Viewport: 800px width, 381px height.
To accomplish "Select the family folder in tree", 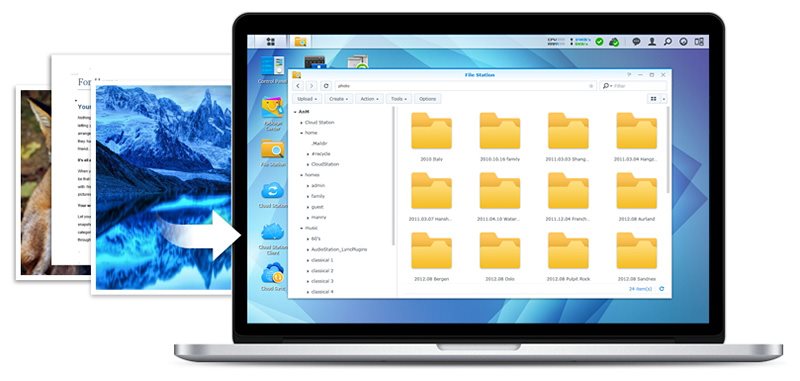I will point(318,196).
